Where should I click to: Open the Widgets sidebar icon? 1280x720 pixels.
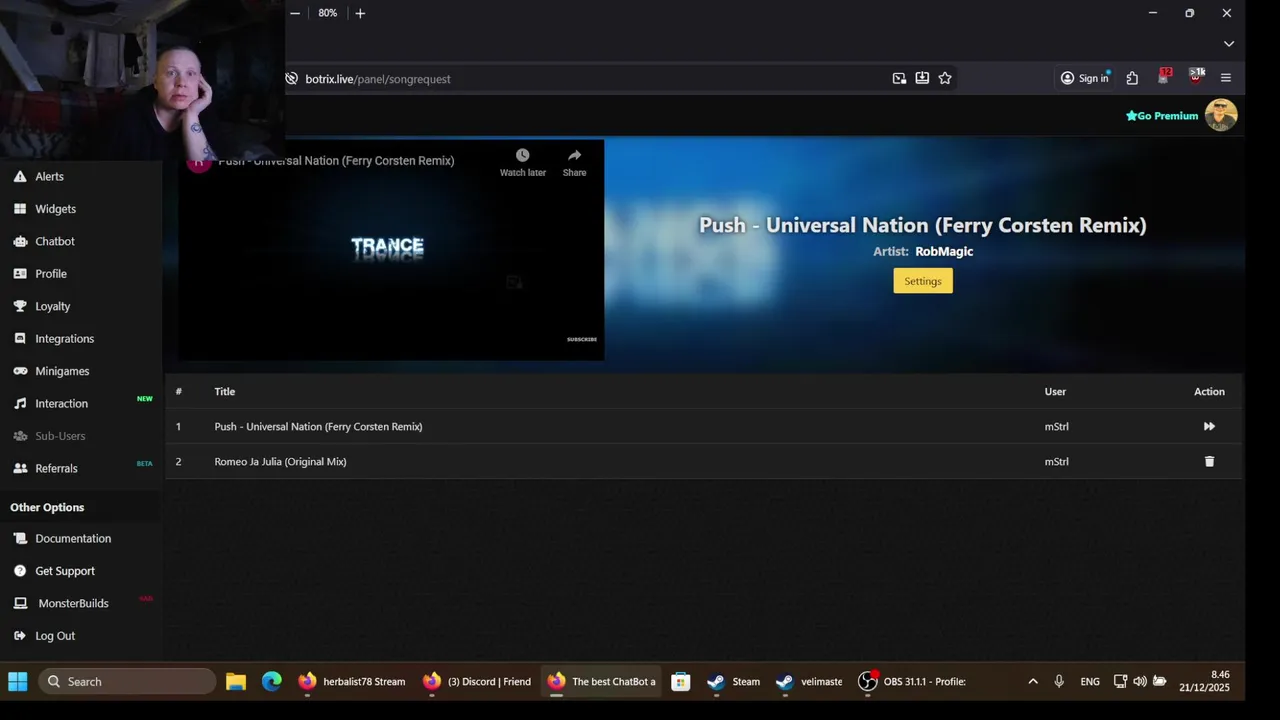pyautogui.click(x=20, y=209)
